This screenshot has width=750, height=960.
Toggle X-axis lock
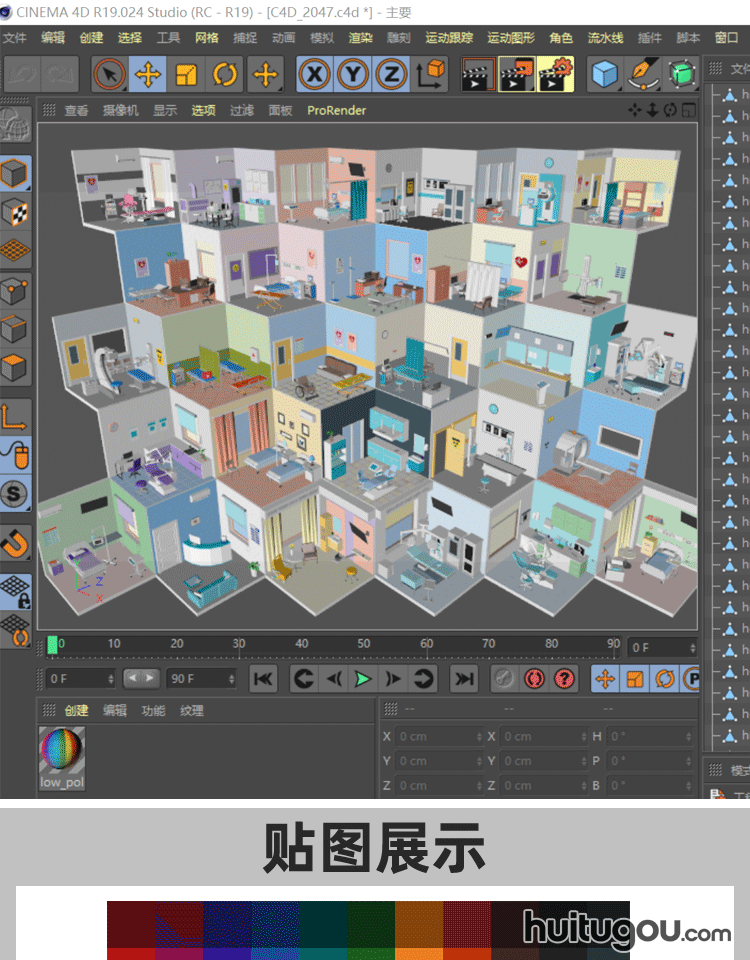(315, 74)
